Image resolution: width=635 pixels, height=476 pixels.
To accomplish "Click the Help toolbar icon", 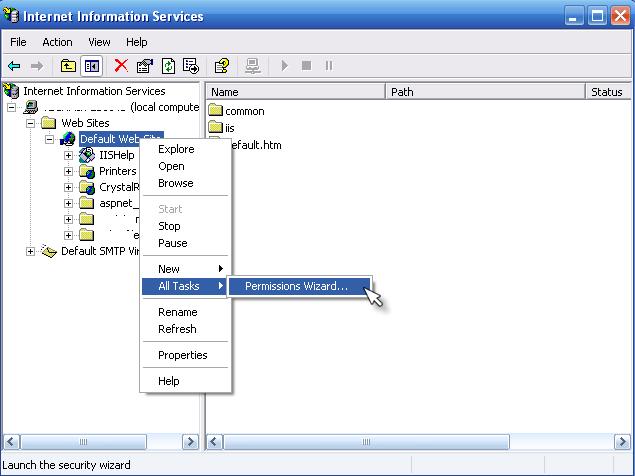I will (x=222, y=66).
